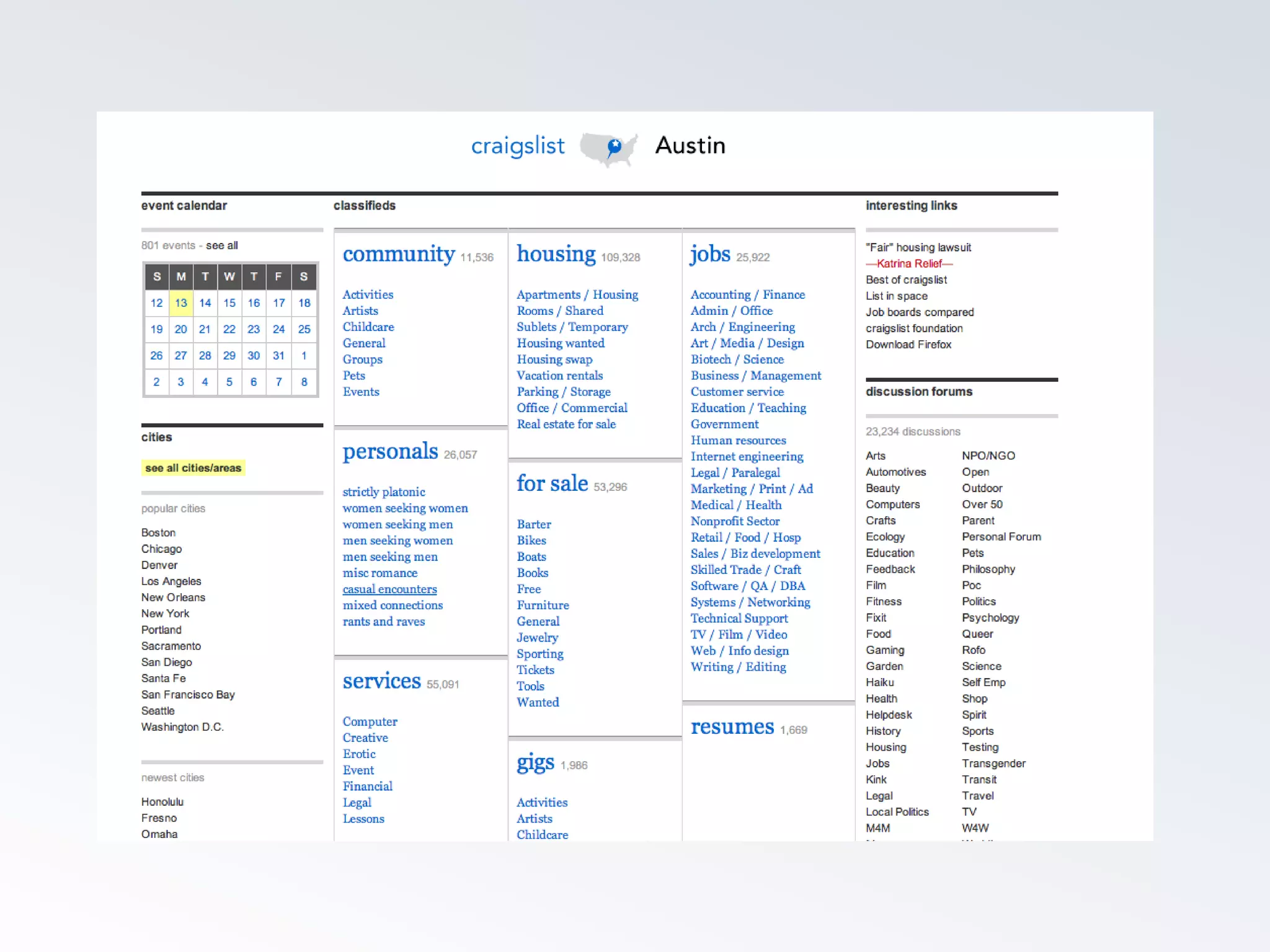Viewport: 1270px width, 952px height.
Task: Select 'Apartments / Housing' listing
Action: 577,295
